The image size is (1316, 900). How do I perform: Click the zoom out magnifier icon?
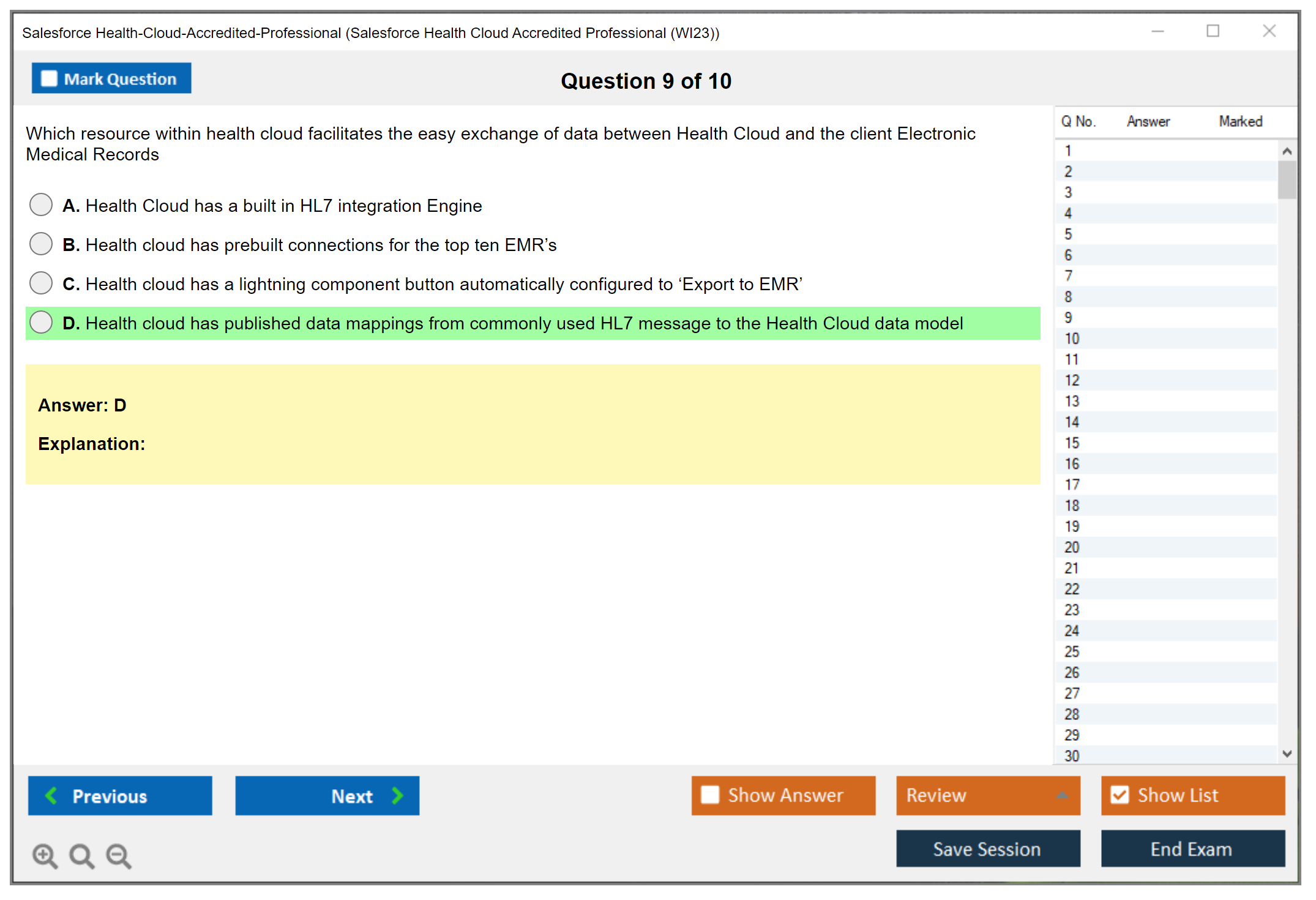pos(118,855)
